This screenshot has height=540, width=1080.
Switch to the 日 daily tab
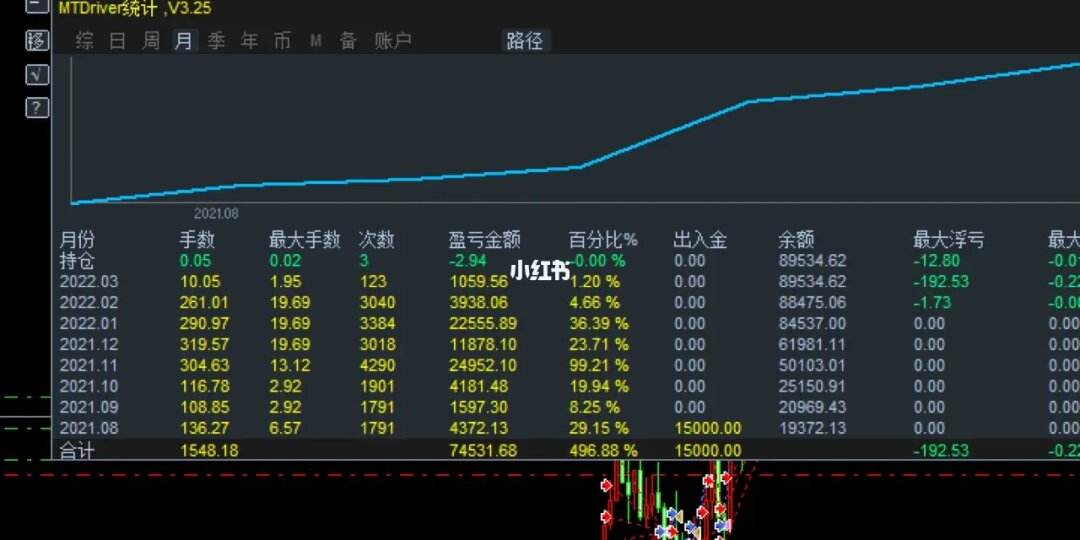118,41
